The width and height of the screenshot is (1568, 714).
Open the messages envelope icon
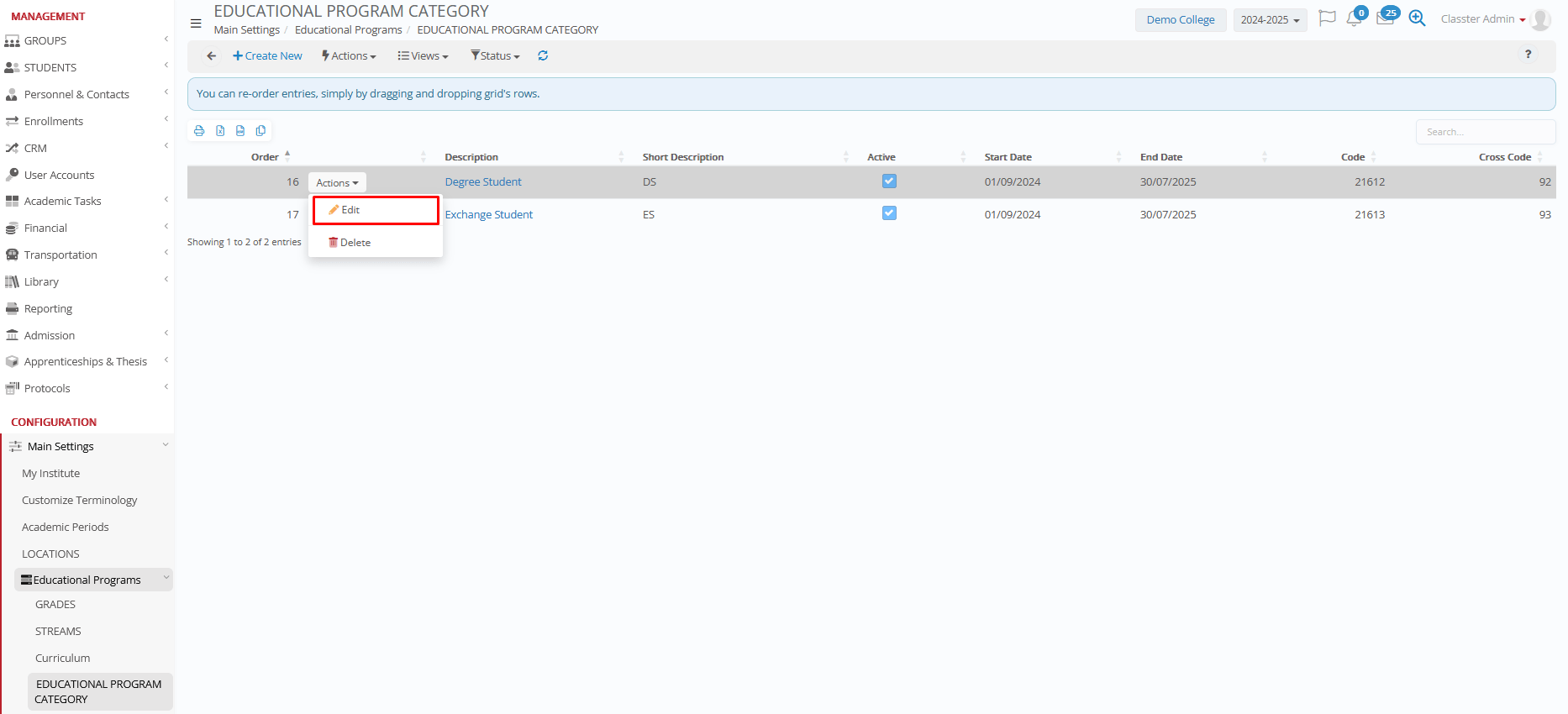[x=1385, y=19]
